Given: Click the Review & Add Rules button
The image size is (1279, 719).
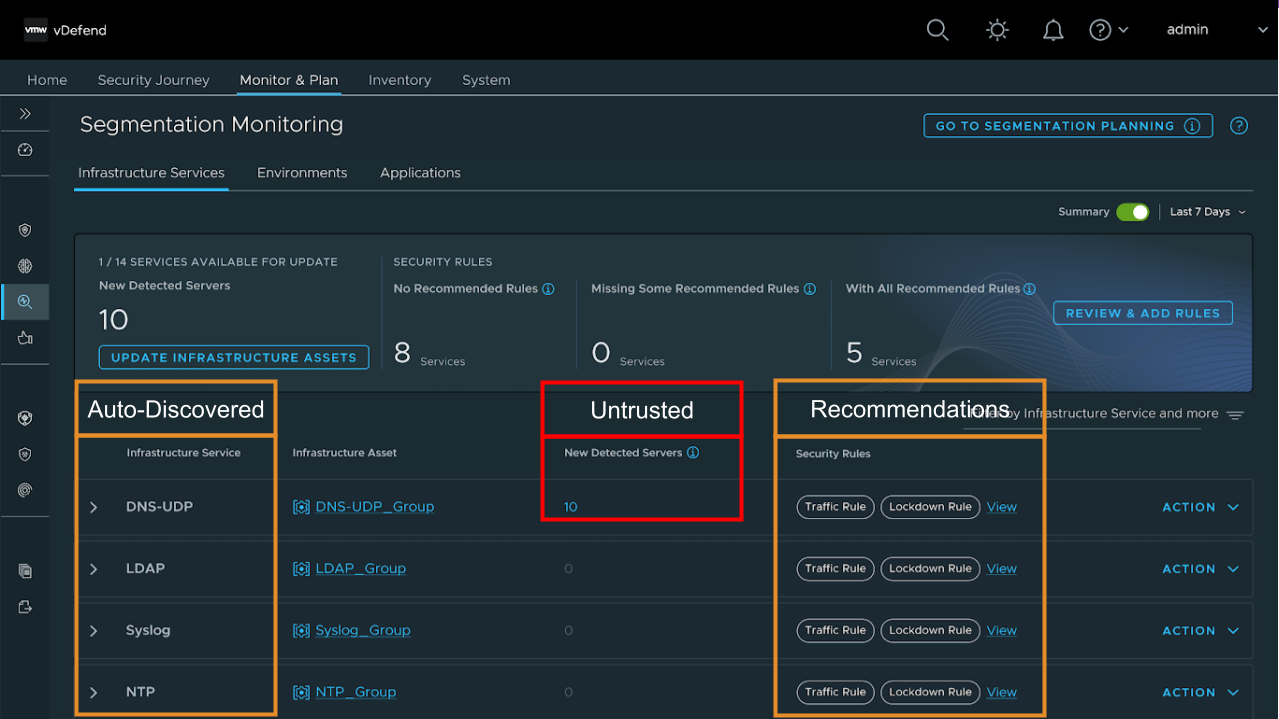Looking at the screenshot, I should click(x=1142, y=313).
